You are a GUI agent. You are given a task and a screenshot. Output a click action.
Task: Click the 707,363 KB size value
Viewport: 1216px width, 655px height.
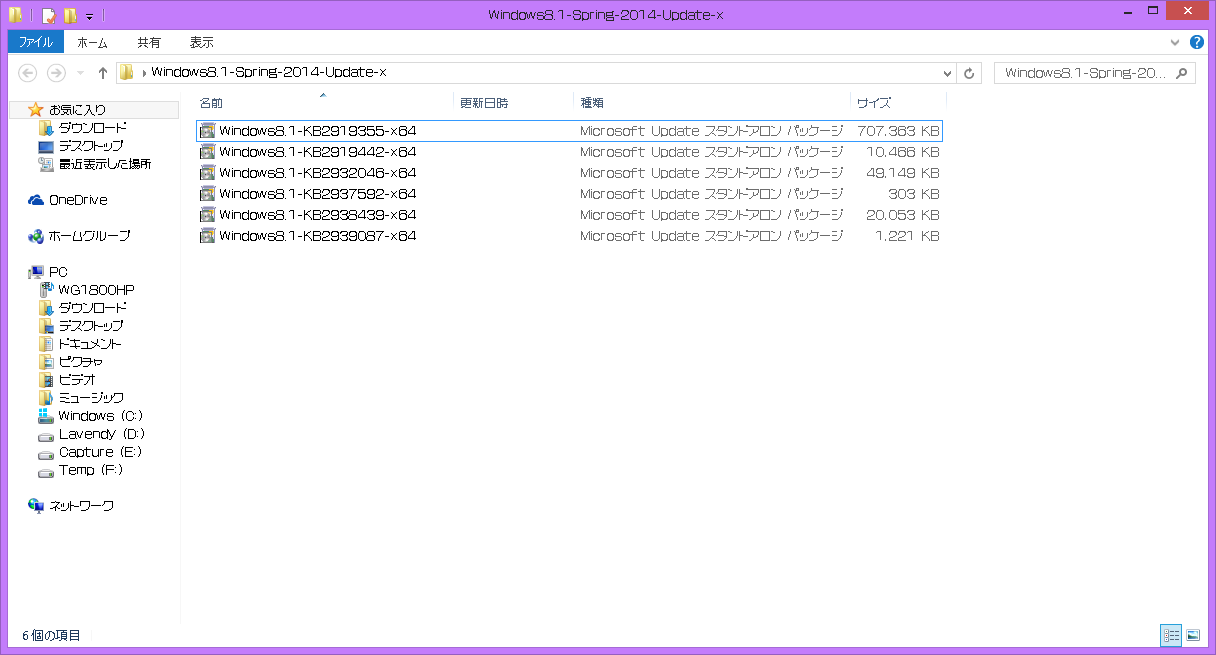(898, 131)
